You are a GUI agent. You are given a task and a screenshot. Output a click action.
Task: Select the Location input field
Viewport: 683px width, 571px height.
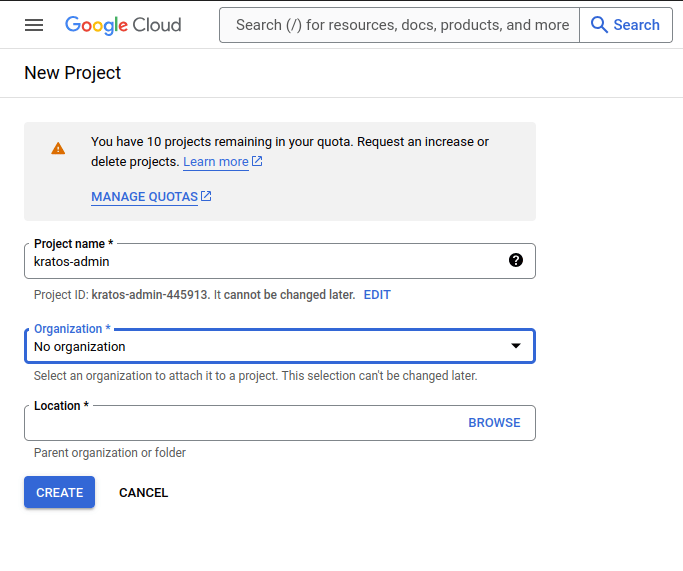[240, 423]
